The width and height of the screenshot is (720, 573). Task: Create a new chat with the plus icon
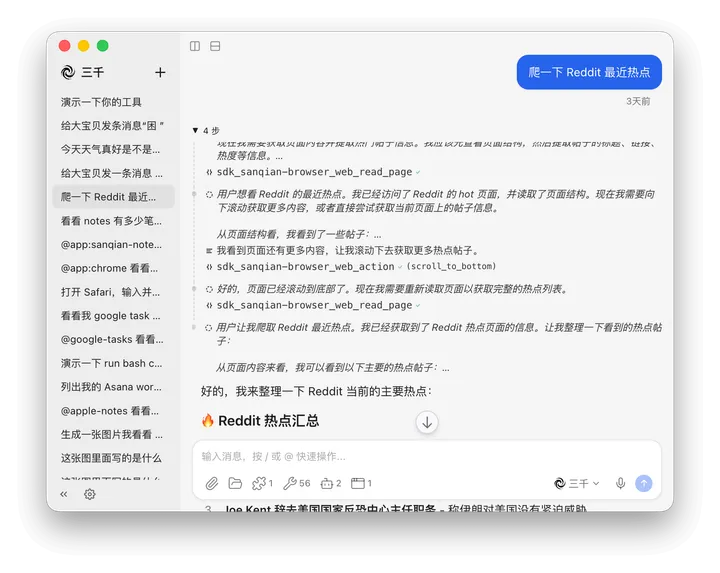coord(160,73)
